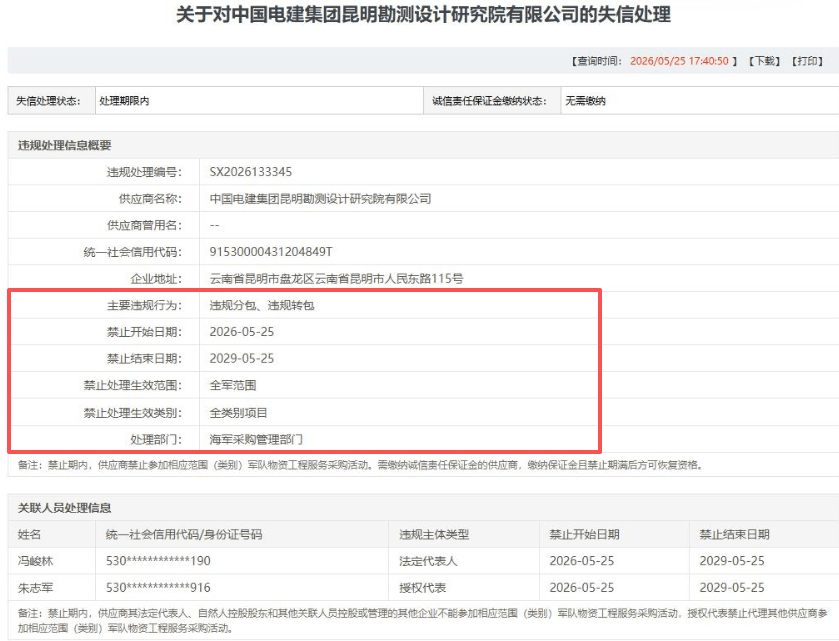Click the 失信处理状态 label
839x641 pixels.
tap(48, 101)
